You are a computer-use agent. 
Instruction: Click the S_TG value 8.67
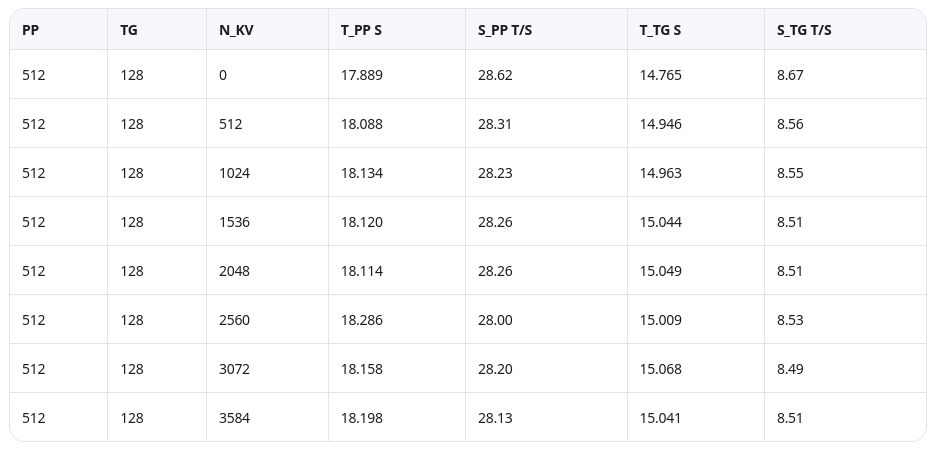point(790,75)
